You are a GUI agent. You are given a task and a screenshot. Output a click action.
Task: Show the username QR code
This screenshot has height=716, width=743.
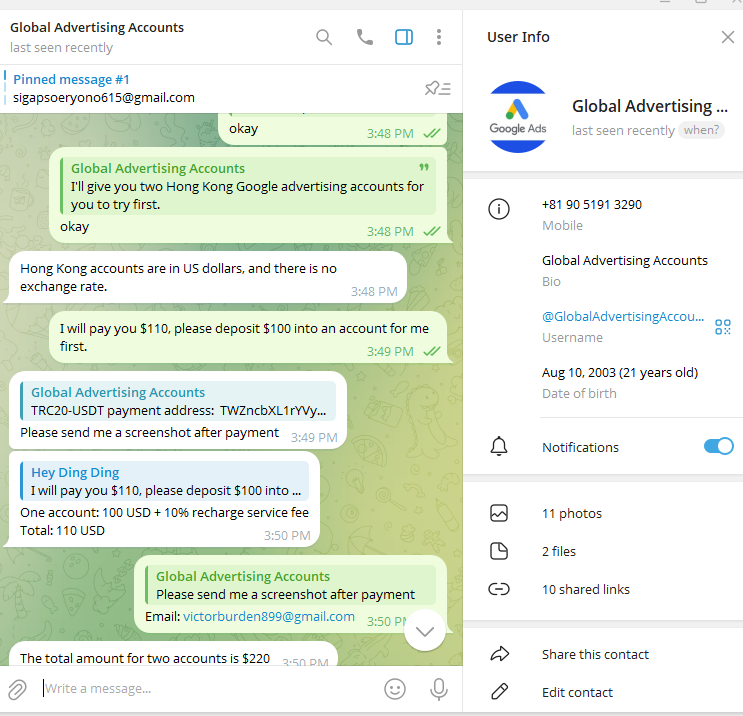point(723,327)
